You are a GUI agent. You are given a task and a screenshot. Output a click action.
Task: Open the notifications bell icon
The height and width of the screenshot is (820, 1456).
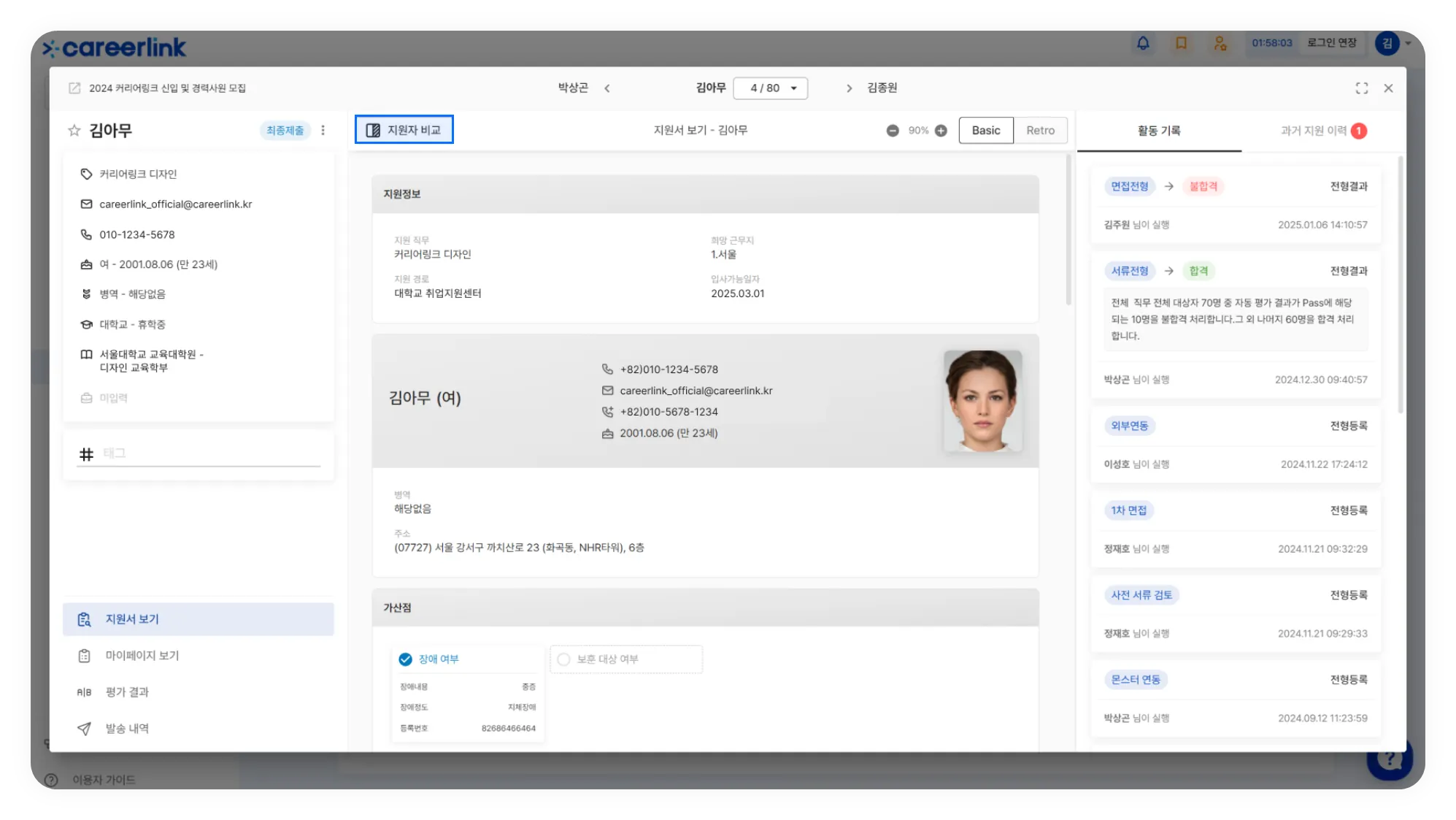pyautogui.click(x=1143, y=43)
